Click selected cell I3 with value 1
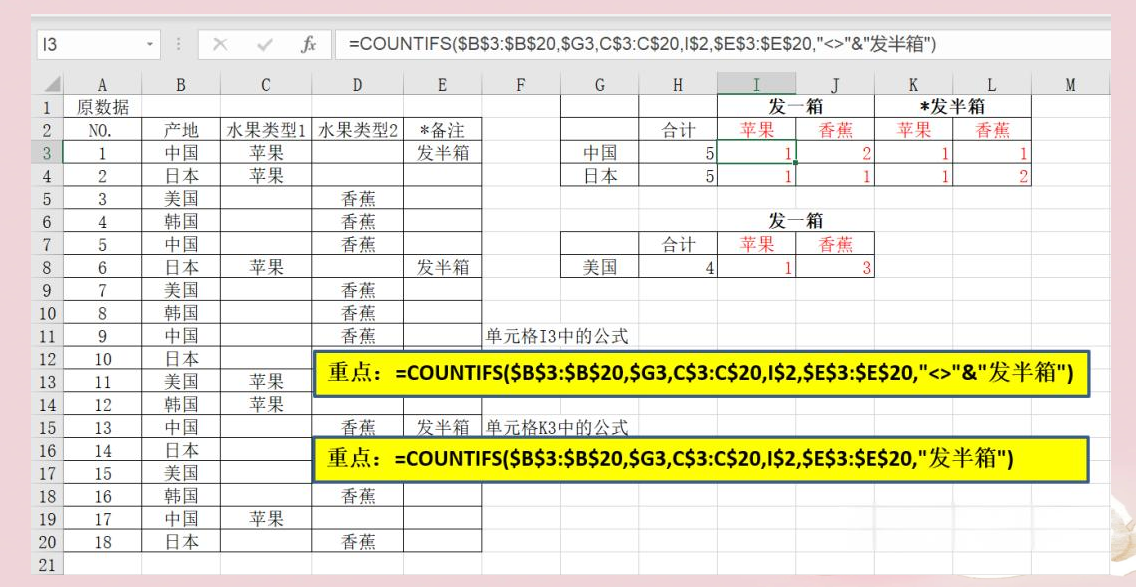This screenshot has height=587, width=1136. coord(756,153)
